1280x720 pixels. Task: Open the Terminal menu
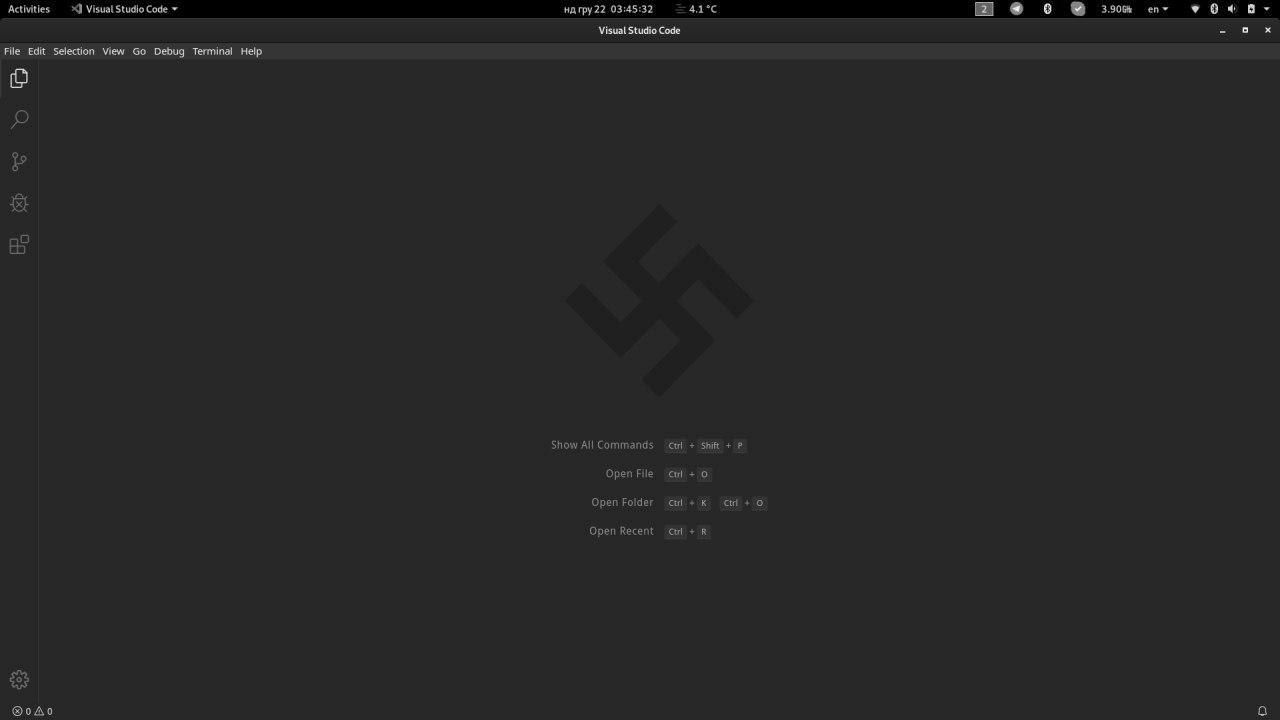click(212, 51)
